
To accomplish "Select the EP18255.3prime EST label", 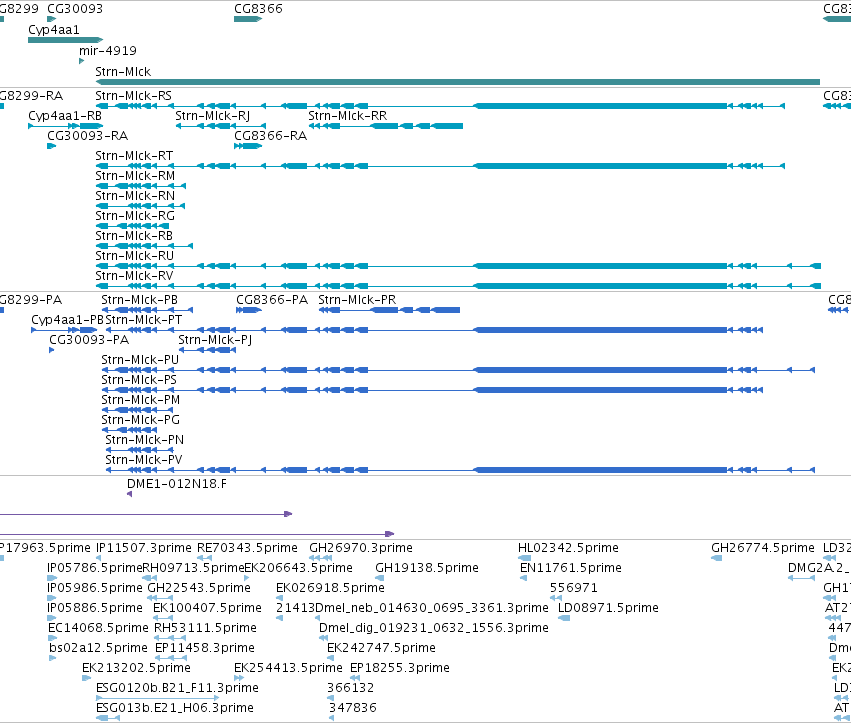I will [x=400, y=668].
